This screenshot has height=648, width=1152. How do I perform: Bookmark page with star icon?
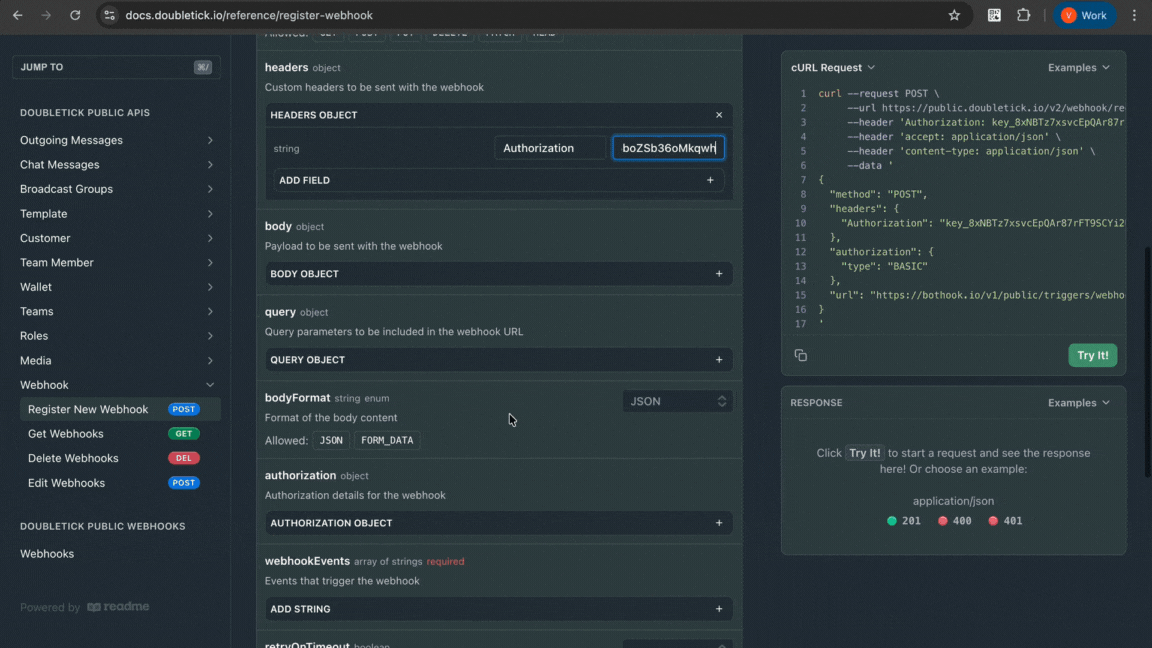(954, 16)
